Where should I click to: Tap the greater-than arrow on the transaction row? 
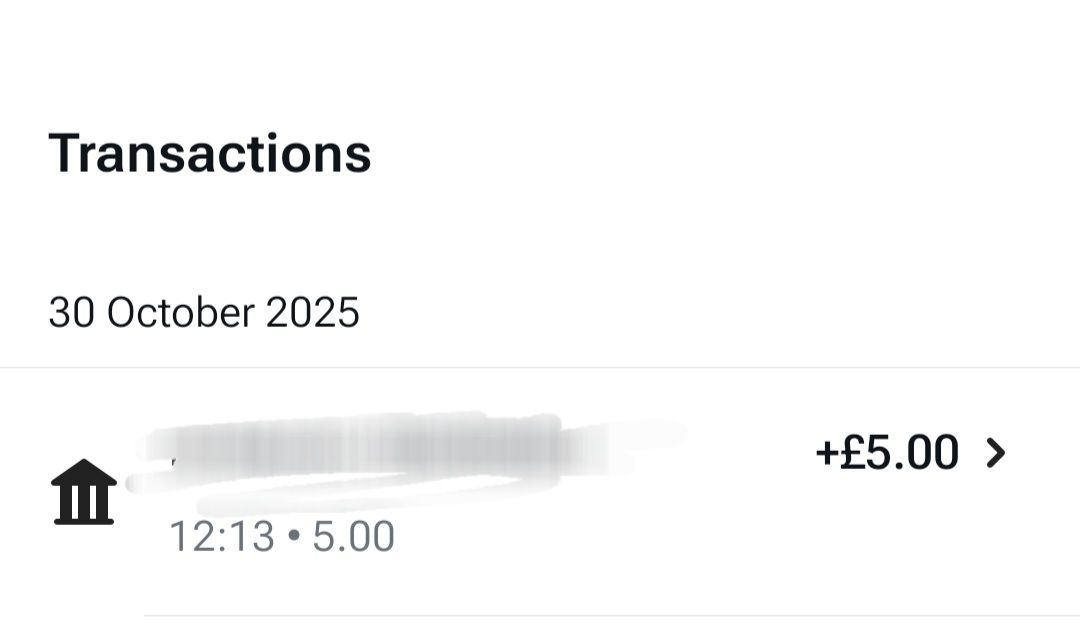[x=996, y=453]
